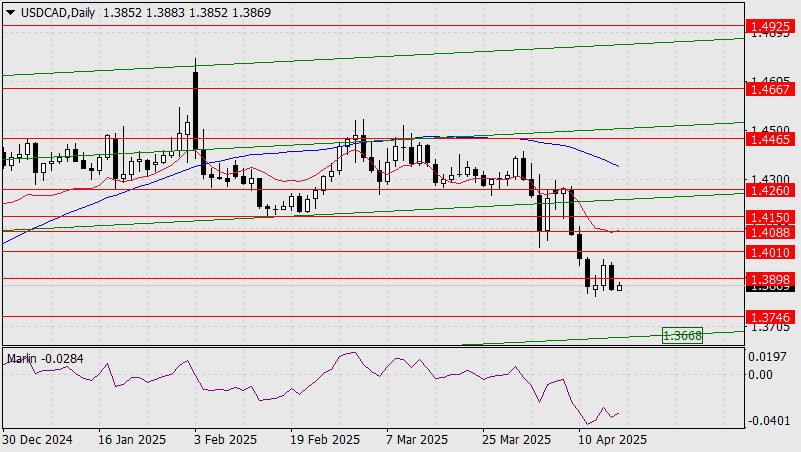Select the 1.4925 red price level label
Screen dimensions: 801x452
click(770, 27)
